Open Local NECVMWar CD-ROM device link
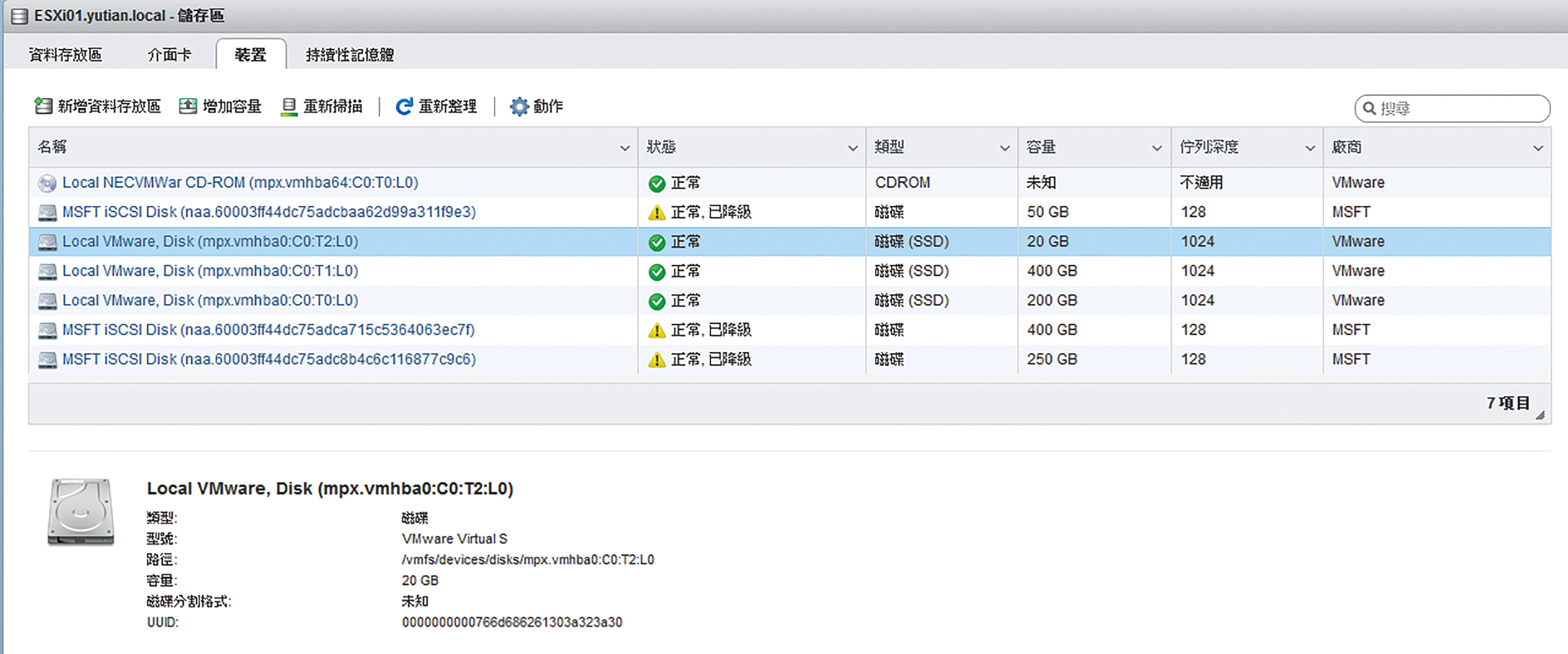This screenshot has height=654, width=1568. [240, 183]
